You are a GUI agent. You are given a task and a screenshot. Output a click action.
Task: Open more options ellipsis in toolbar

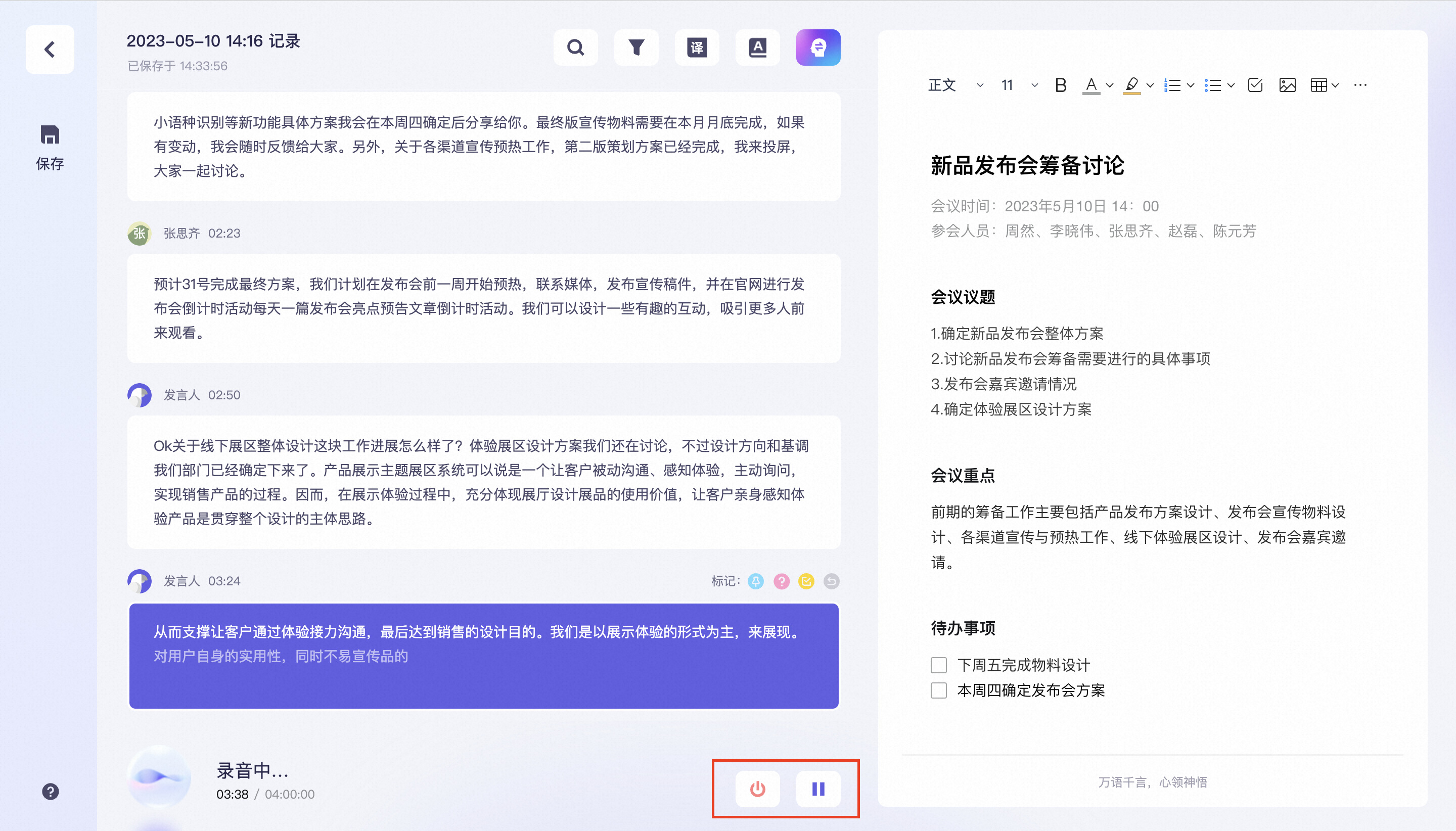click(x=1360, y=85)
